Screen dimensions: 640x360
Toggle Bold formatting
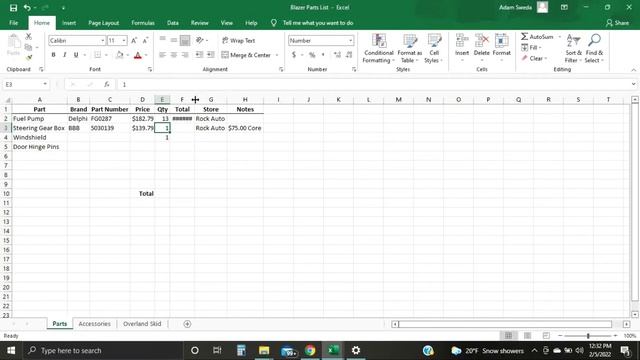coord(53,55)
